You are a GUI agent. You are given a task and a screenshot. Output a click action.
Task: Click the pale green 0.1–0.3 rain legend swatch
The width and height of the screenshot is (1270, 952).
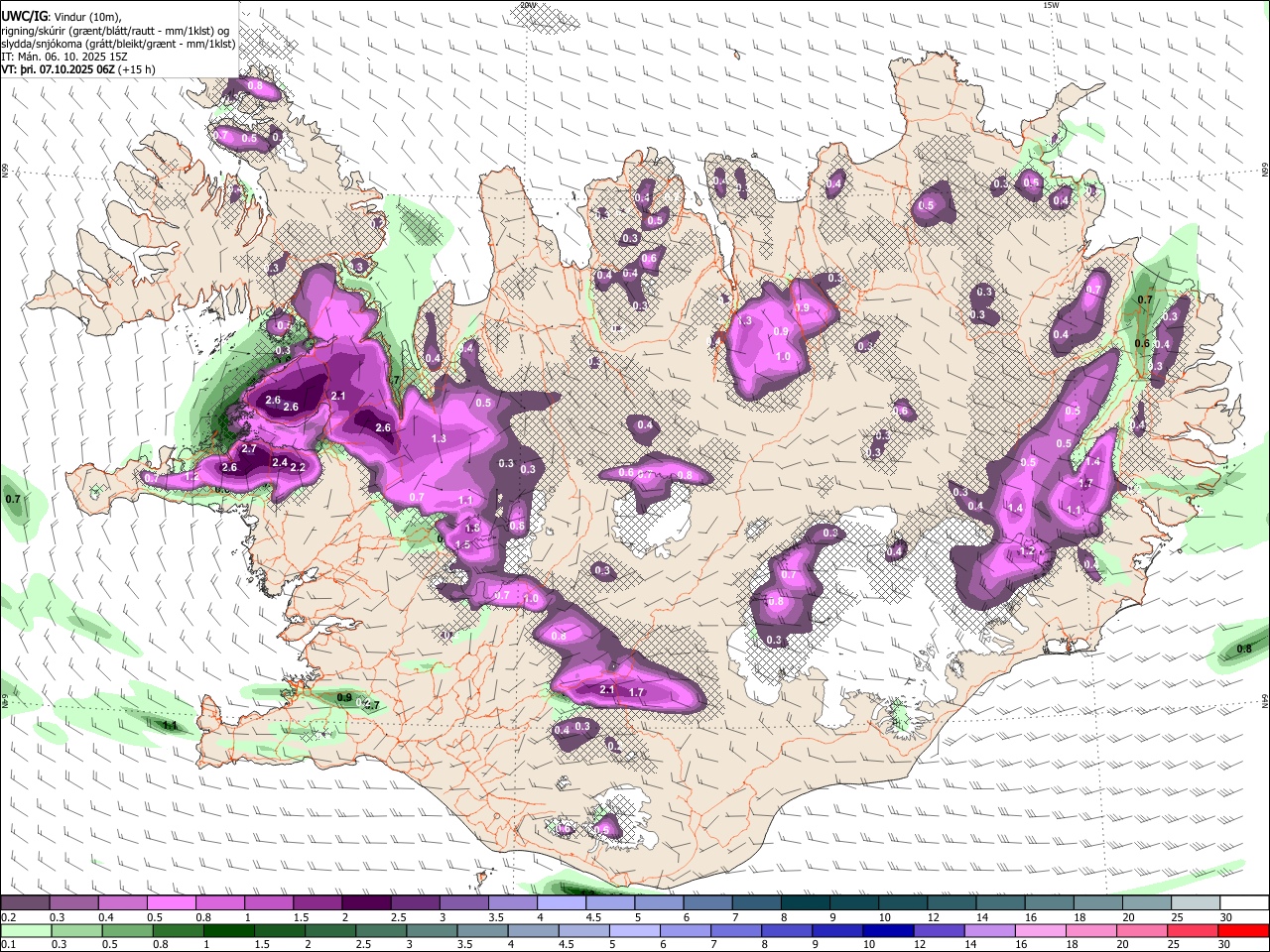click(26, 930)
